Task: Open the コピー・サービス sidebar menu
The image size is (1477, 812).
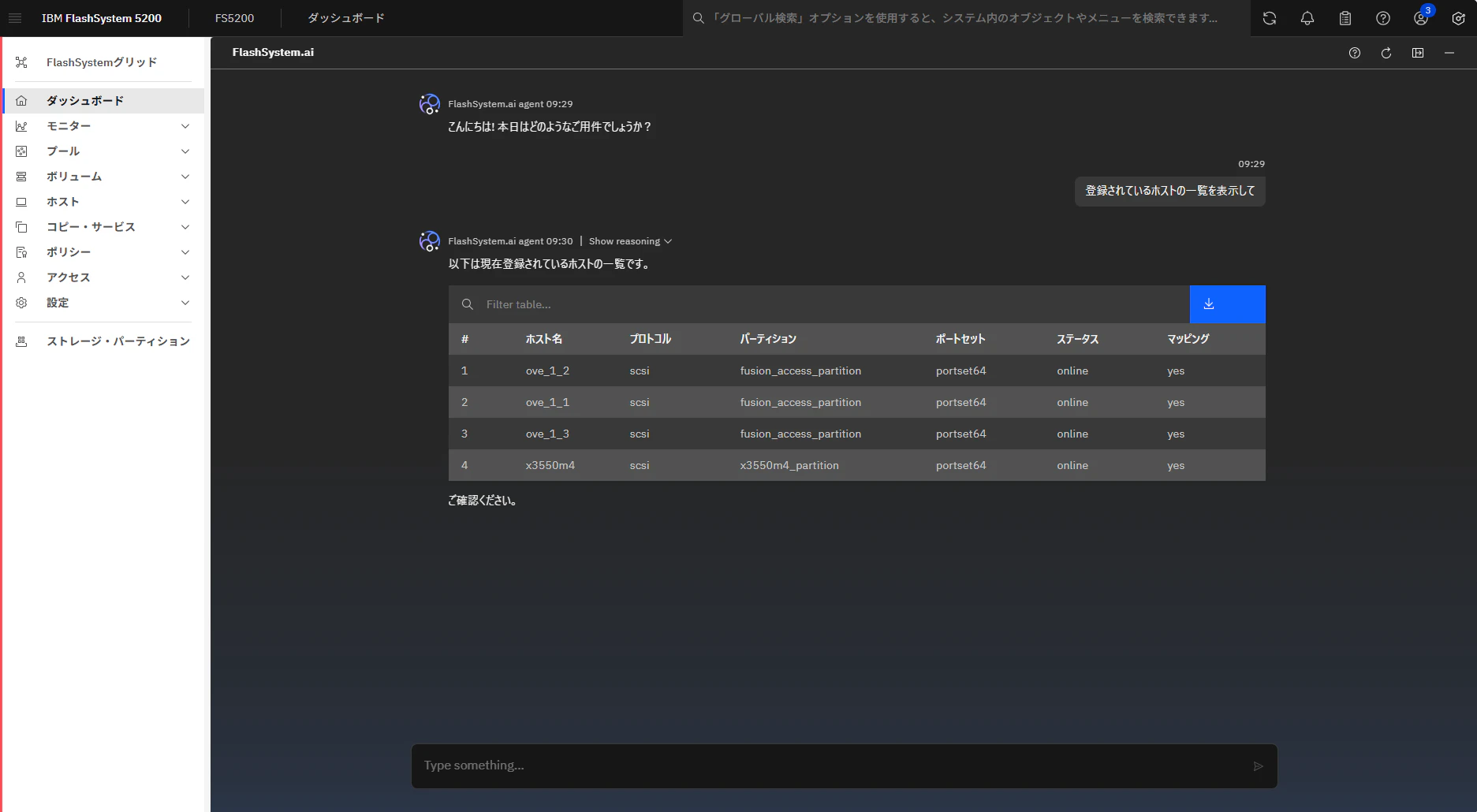Action: pyautogui.click(x=103, y=227)
